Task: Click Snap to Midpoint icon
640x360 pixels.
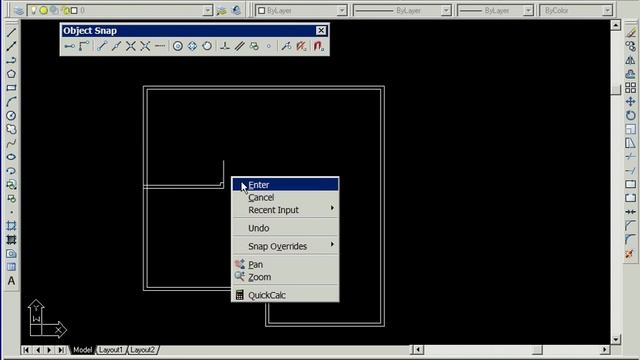Action: 116,46
